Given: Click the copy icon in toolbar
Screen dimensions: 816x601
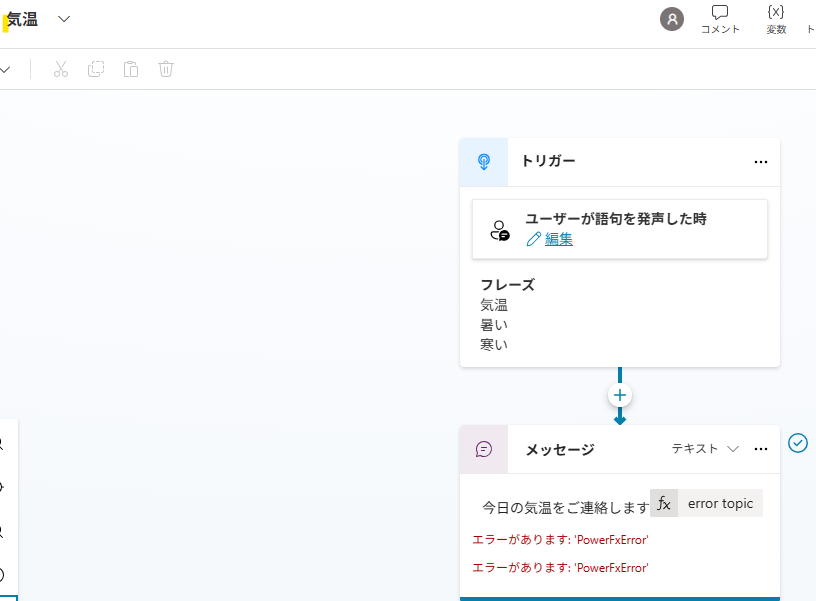Looking at the screenshot, I should 96,69.
